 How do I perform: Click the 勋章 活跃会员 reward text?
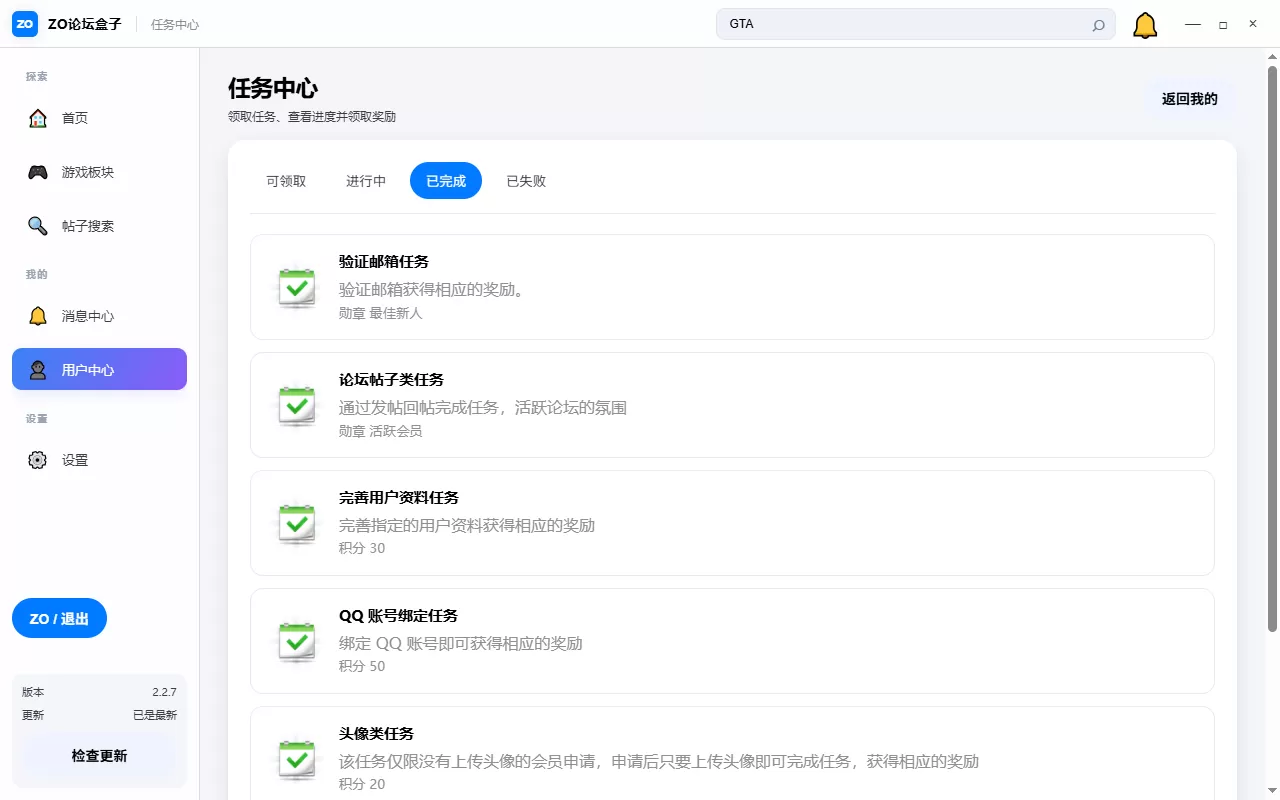pos(381,431)
